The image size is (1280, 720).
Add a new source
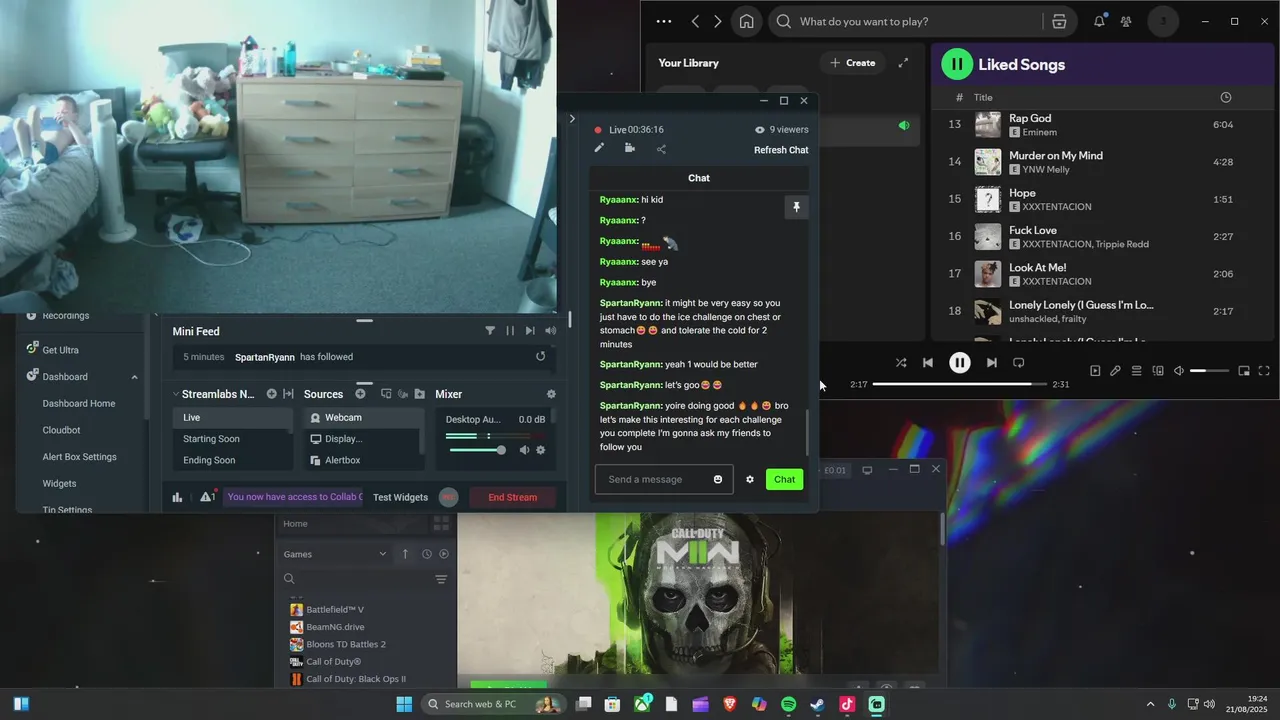pyautogui.click(x=360, y=394)
